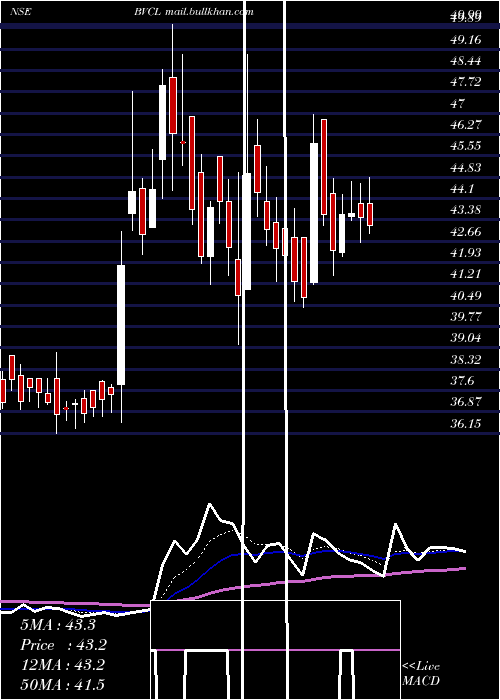
Task: Click the 36.87 price axis label
Action: [466, 401]
